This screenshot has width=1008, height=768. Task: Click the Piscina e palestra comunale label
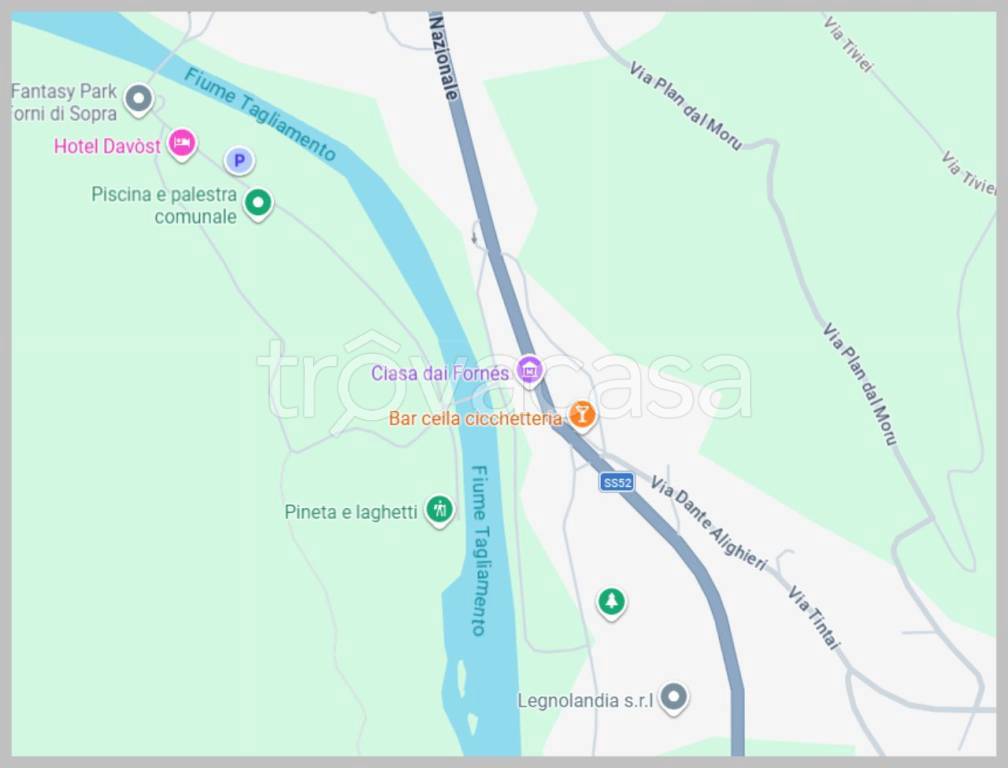click(164, 205)
